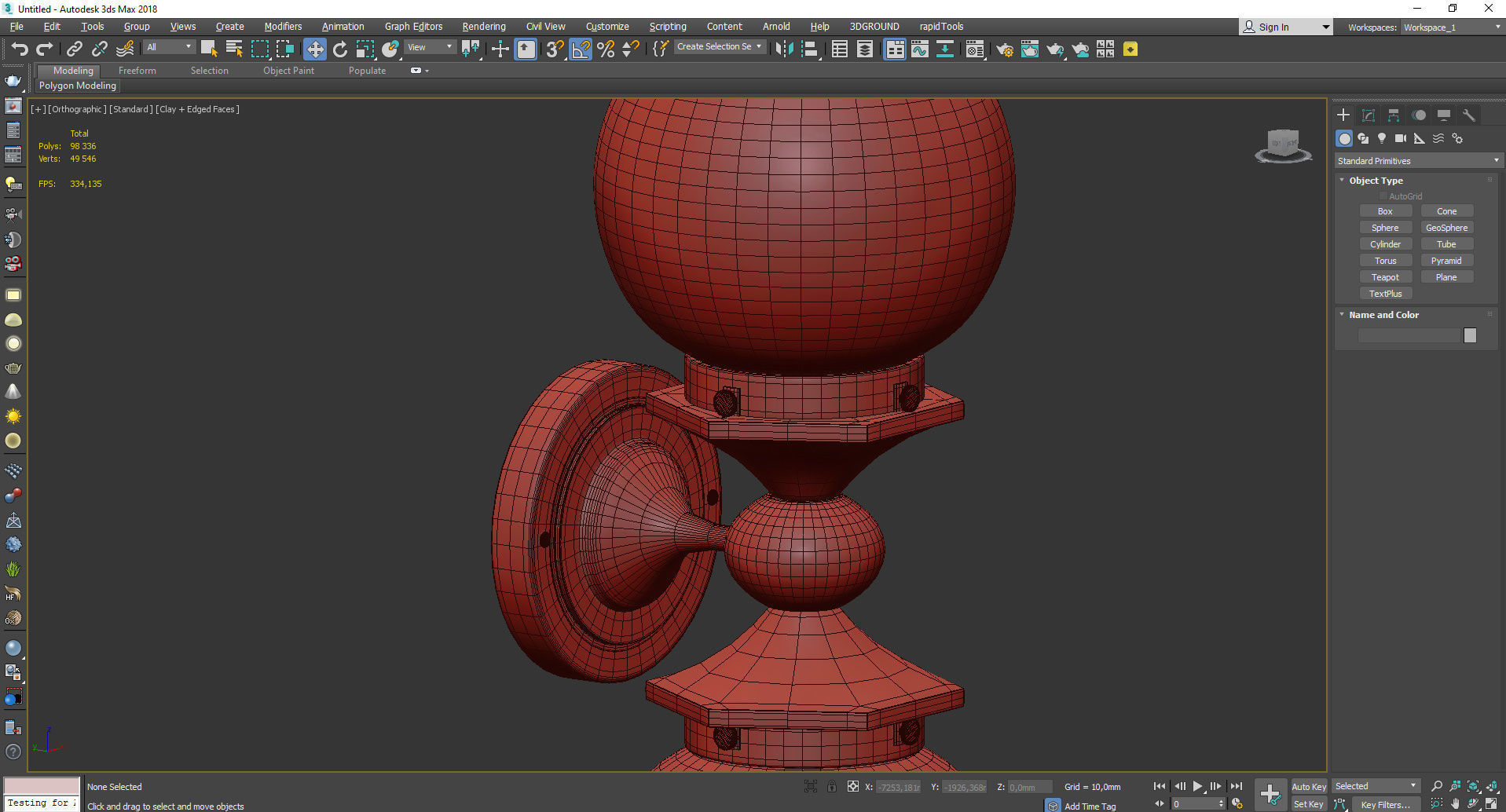Viewport: 1506px width, 812px height.
Task: Open the Workspace_1 workspaces dropdown
Action: pos(1451,27)
